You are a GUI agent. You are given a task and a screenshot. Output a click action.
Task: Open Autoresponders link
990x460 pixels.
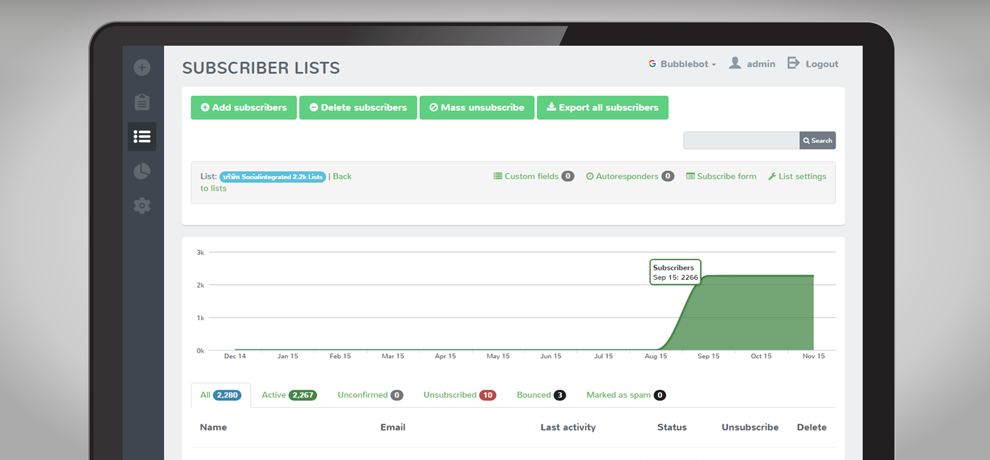coord(630,176)
